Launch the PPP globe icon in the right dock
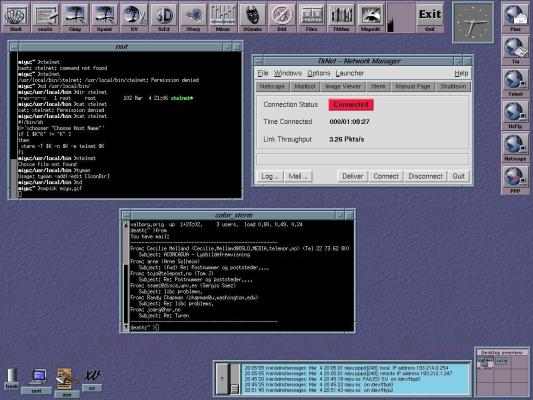 click(515, 180)
